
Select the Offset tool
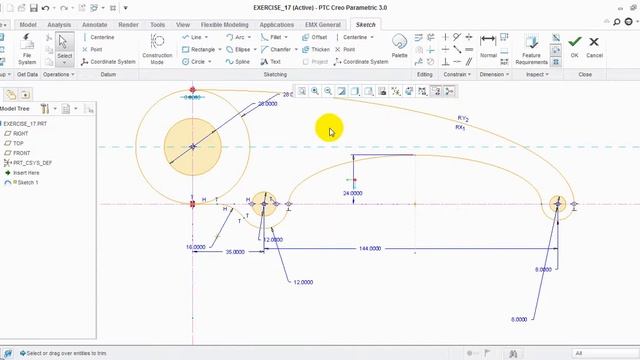pyautogui.click(x=314, y=37)
